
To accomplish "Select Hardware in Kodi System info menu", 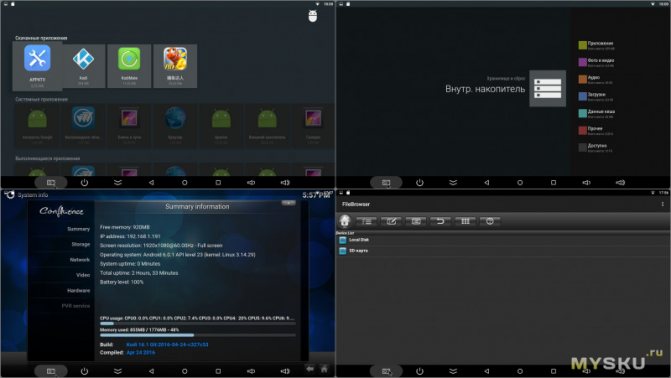I will point(78,290).
